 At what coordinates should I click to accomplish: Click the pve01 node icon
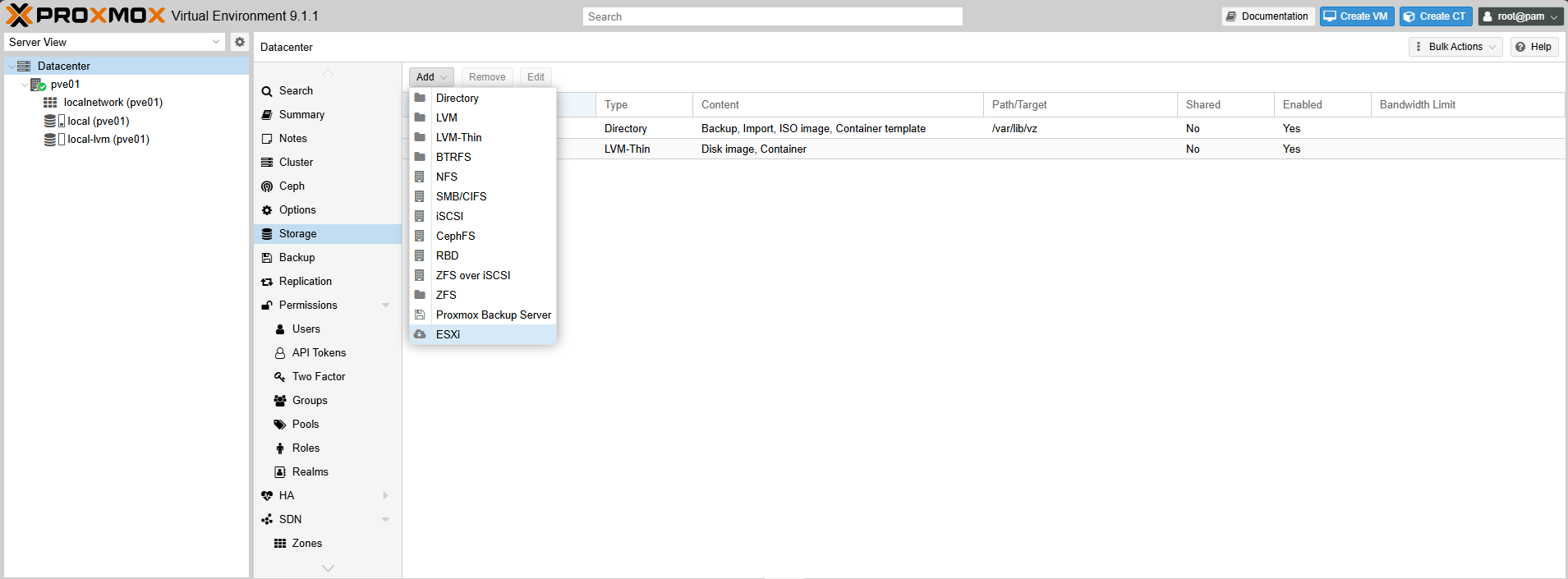(x=38, y=85)
